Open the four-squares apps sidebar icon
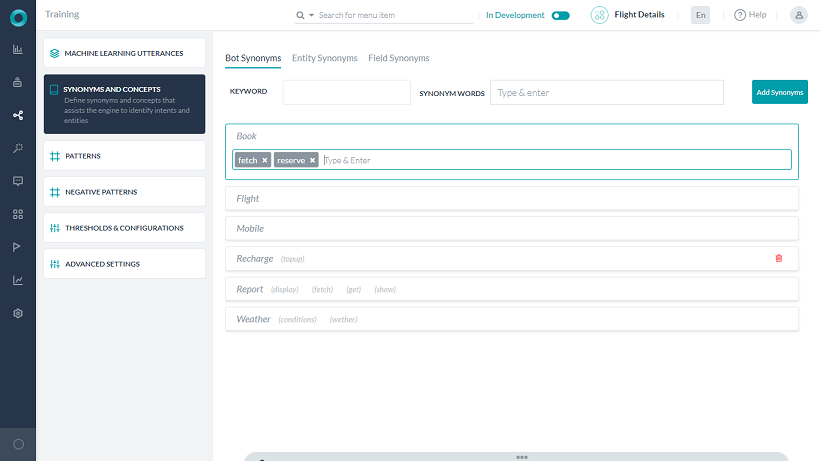820x461 pixels. [x=18, y=214]
